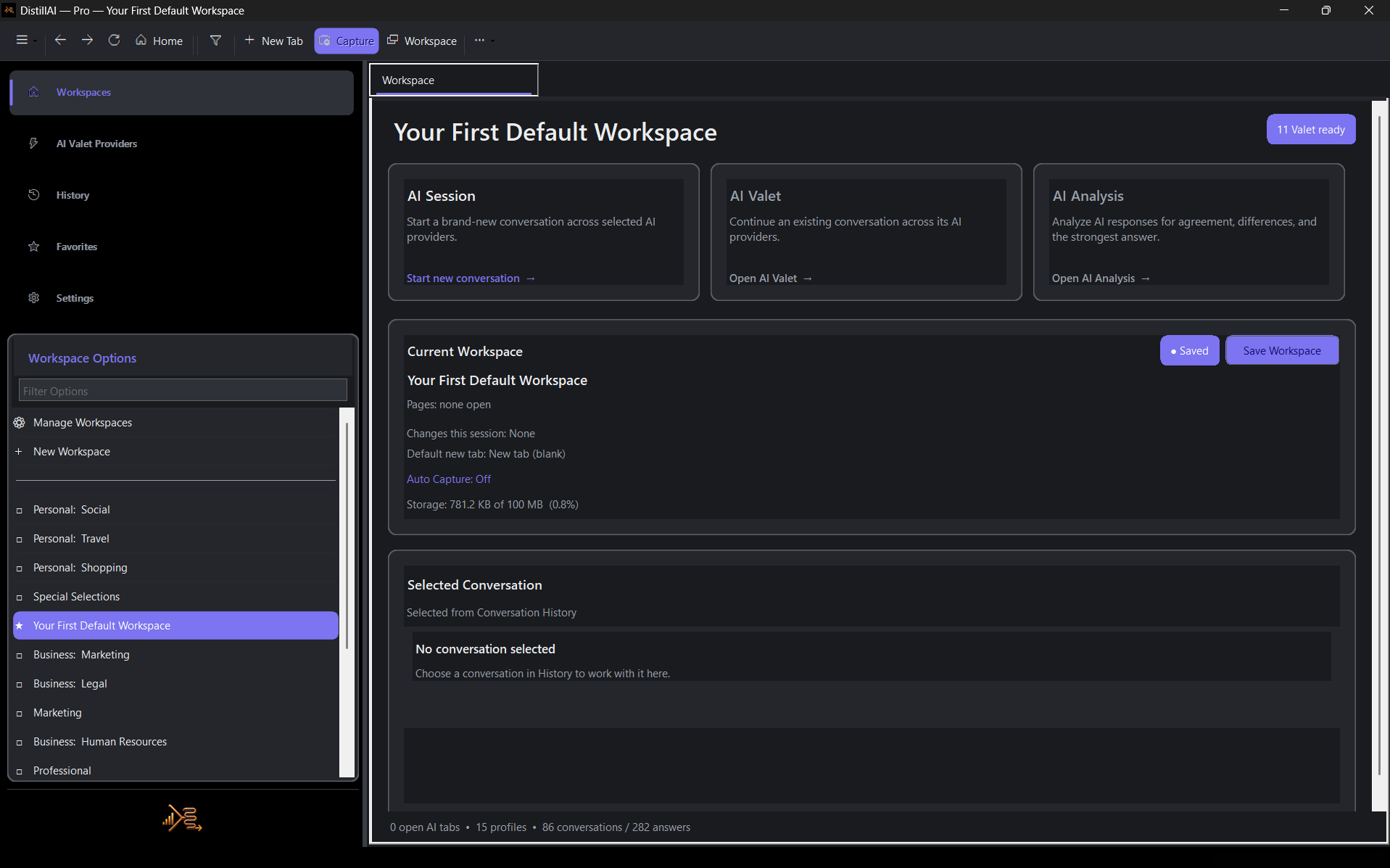Click the Saved status indicator
Screen dimensions: 1390x868
tap(1190, 351)
